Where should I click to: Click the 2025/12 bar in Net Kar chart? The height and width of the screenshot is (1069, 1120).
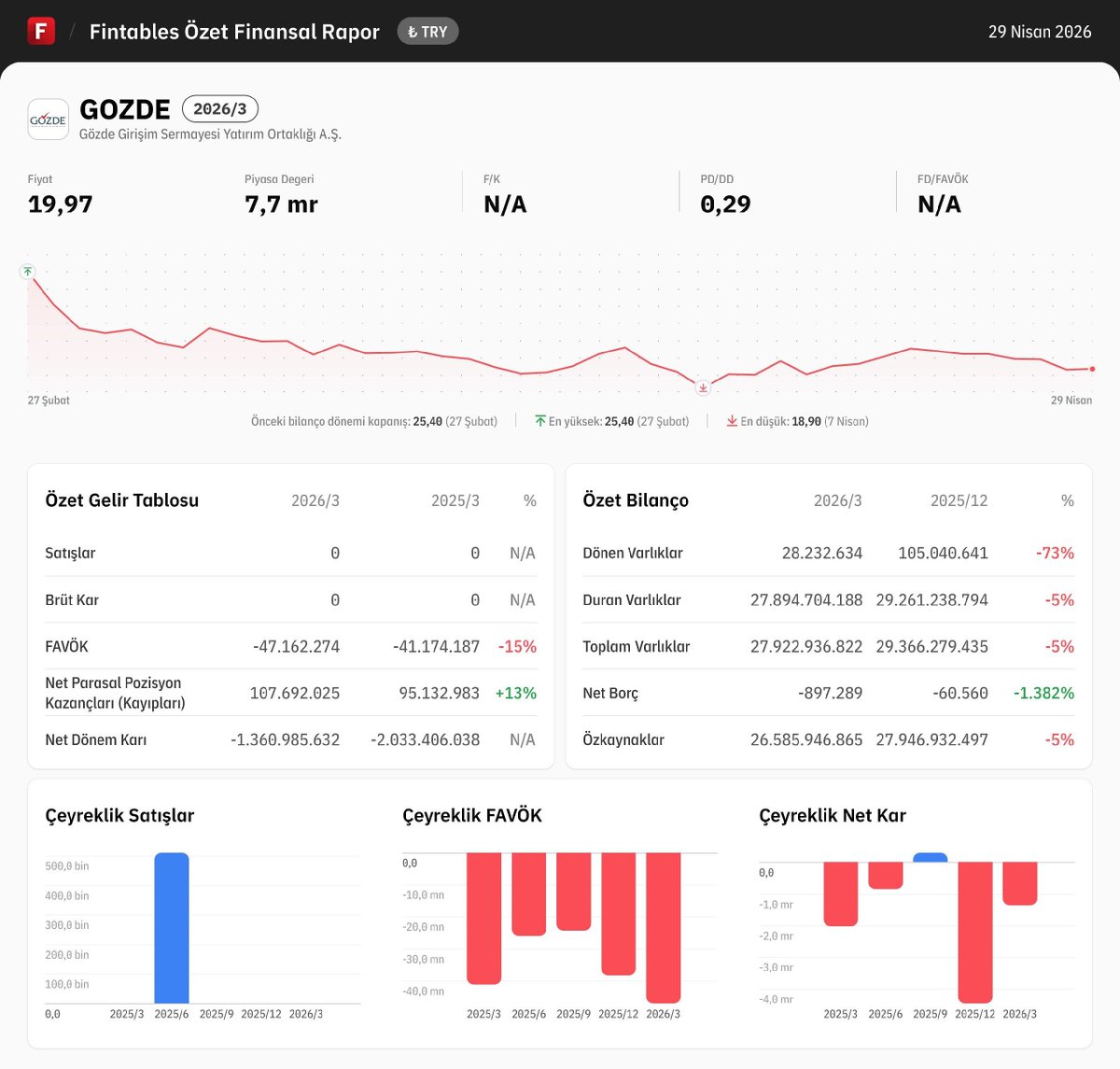(x=975, y=933)
